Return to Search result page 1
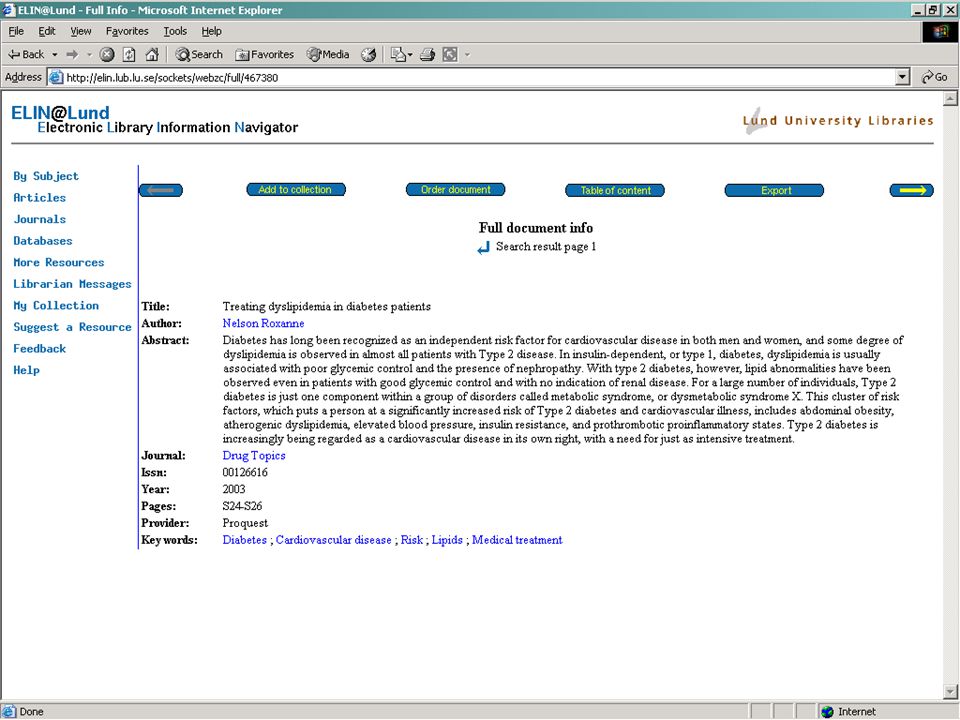Image resolution: width=960 pixels, height=720 pixels. 546,246
